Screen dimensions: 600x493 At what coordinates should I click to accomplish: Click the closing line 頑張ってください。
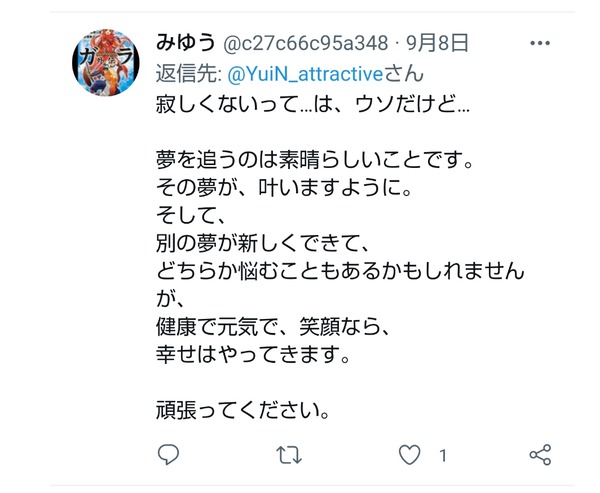pyautogui.click(x=243, y=410)
